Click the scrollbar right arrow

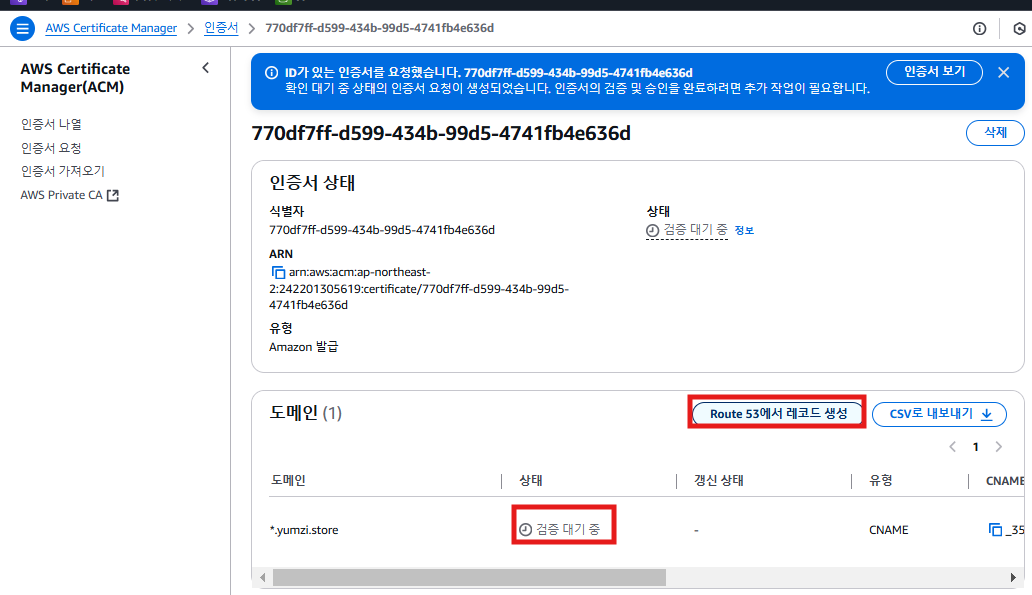pos(1012,577)
